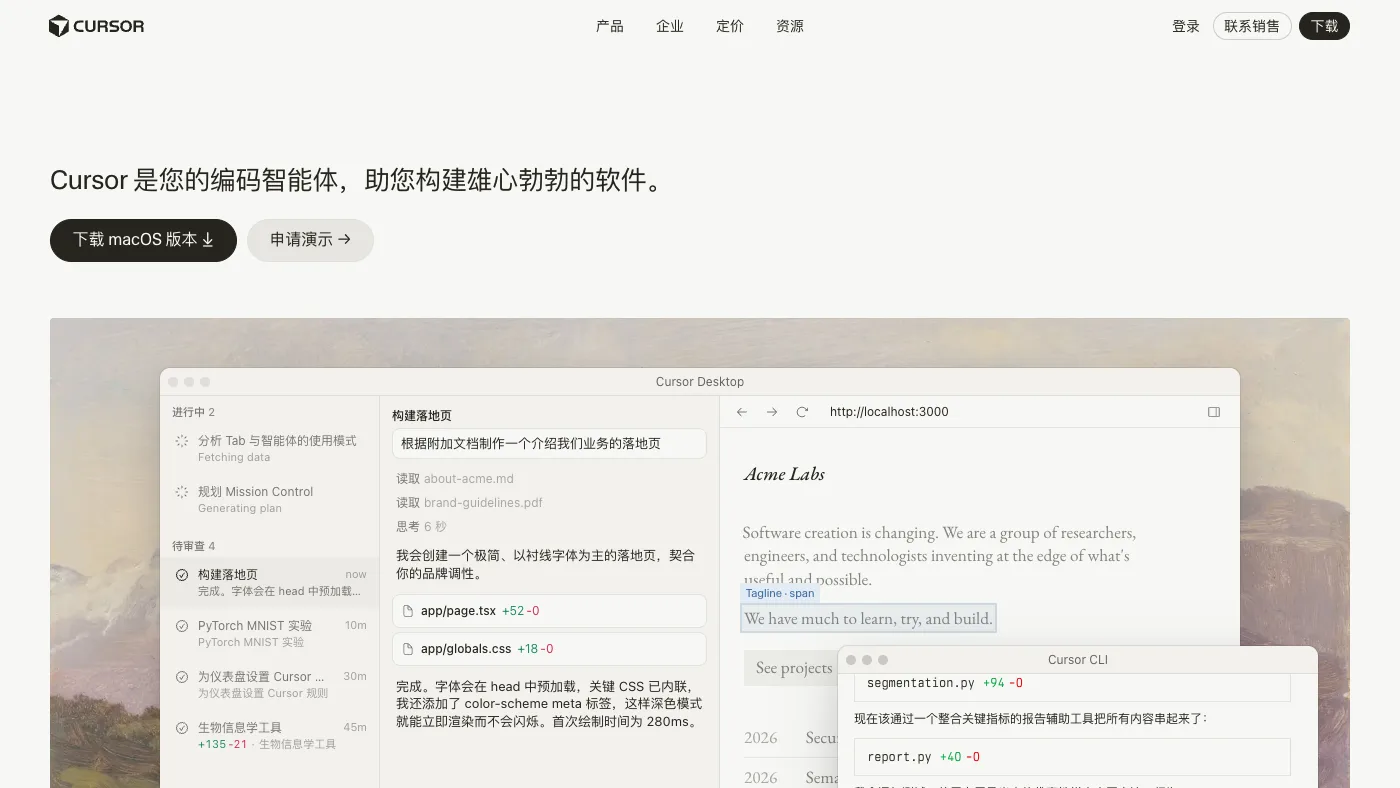This screenshot has height=788, width=1400.
Task: Select the 构建落地页 task row
Action: point(269,582)
